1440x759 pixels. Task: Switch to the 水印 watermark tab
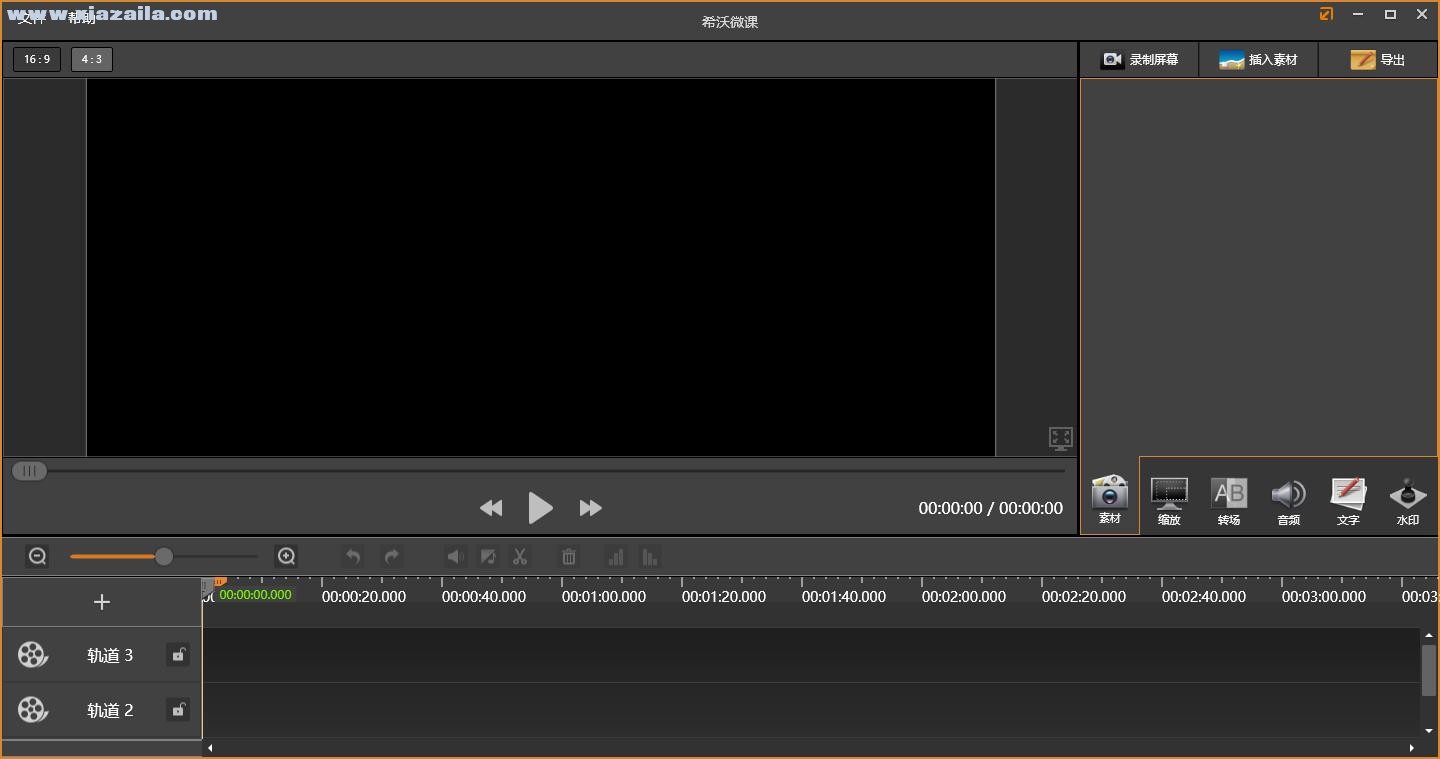tap(1408, 501)
